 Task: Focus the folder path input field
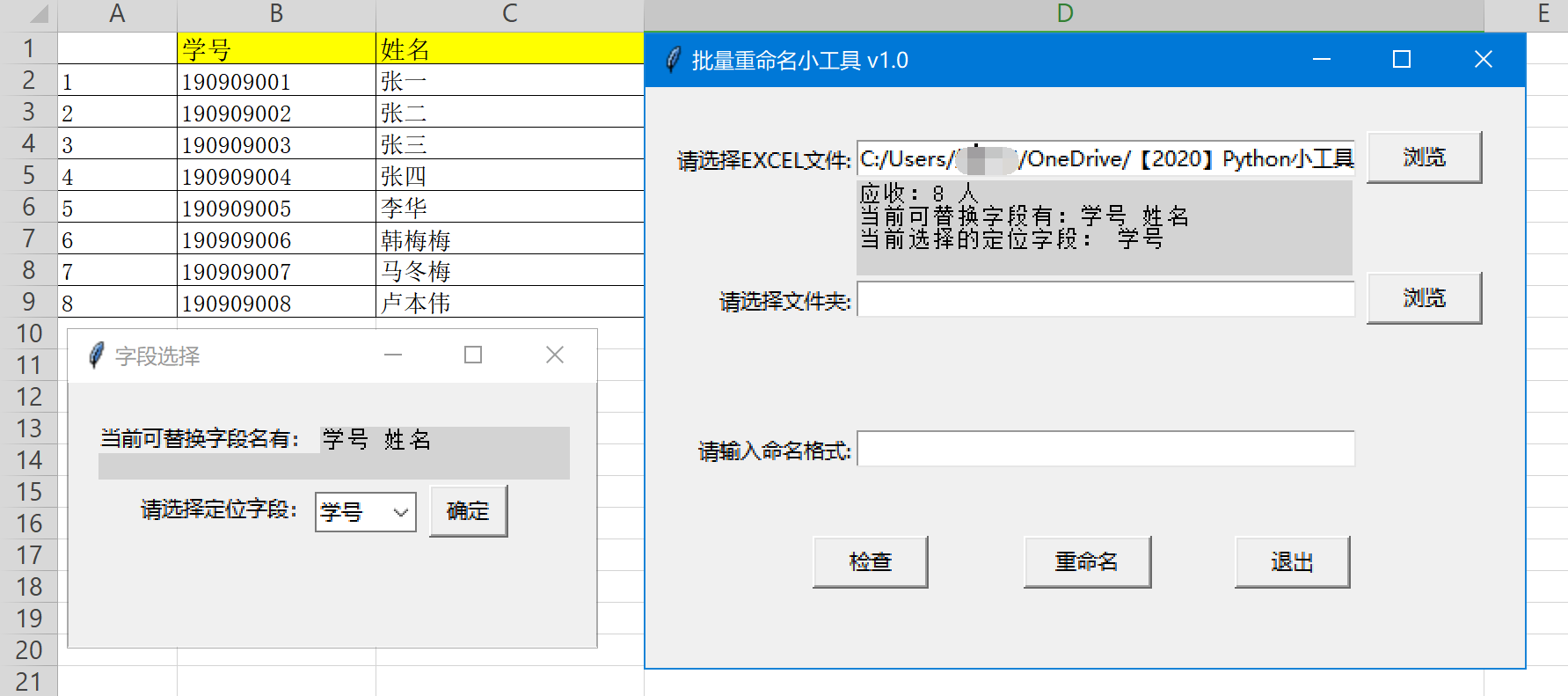[x=1105, y=299]
